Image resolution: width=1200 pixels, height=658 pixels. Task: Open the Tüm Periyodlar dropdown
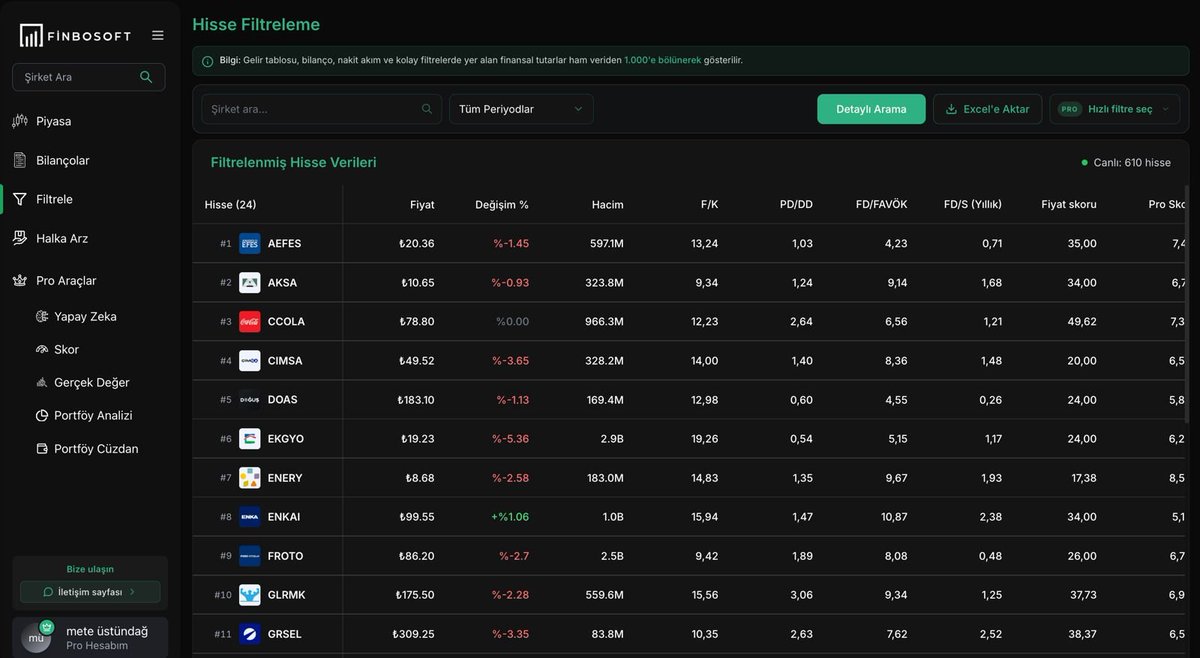(x=521, y=109)
